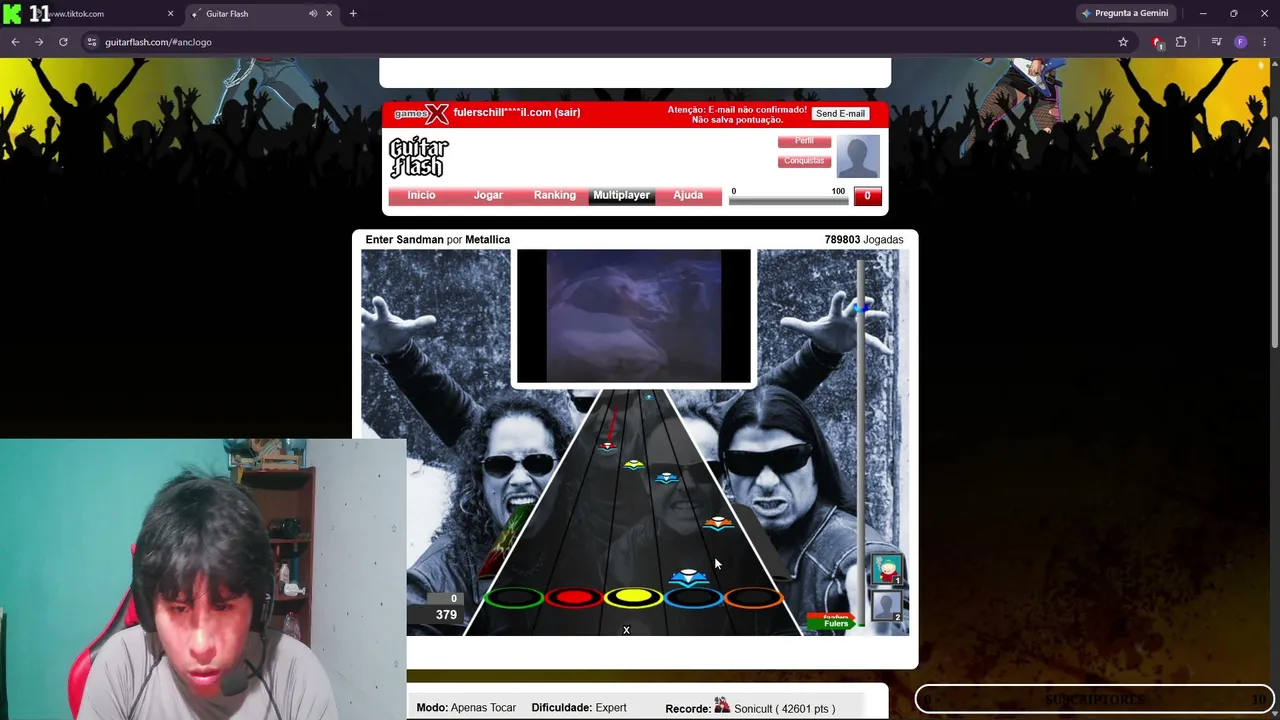Click the 789803 Jogadas play count

[x=864, y=240]
